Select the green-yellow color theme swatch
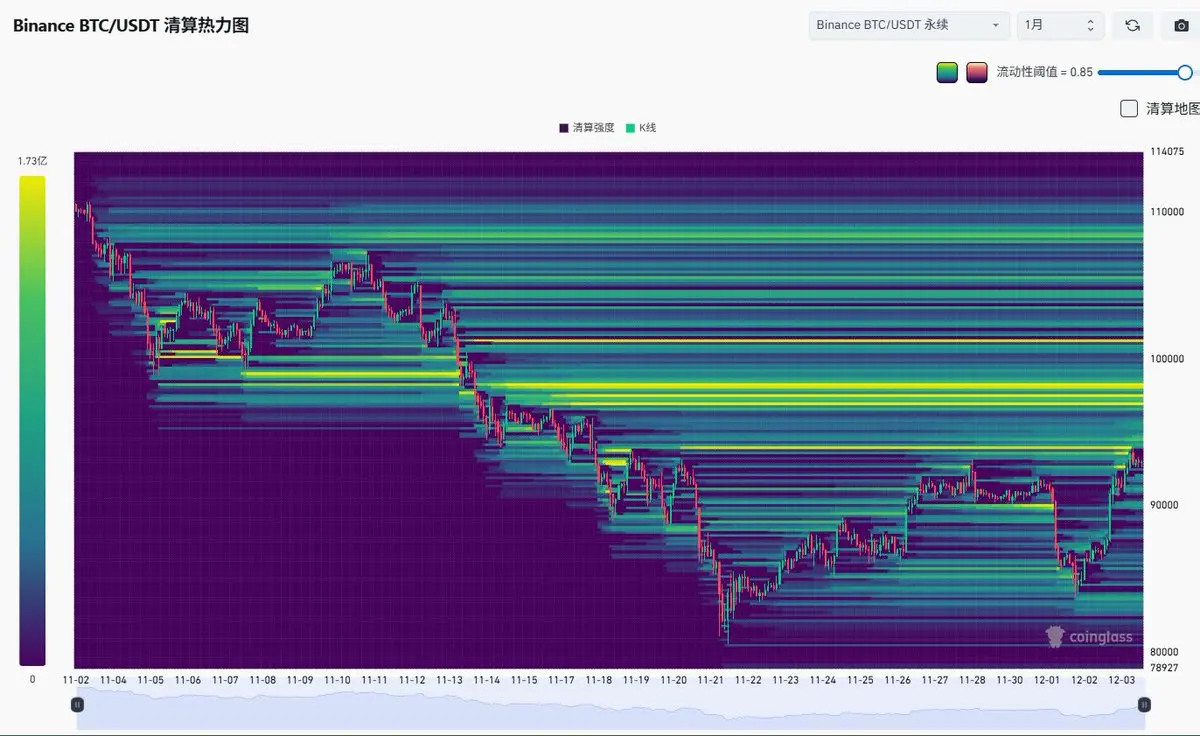Image resolution: width=1200 pixels, height=736 pixels. coord(947,72)
